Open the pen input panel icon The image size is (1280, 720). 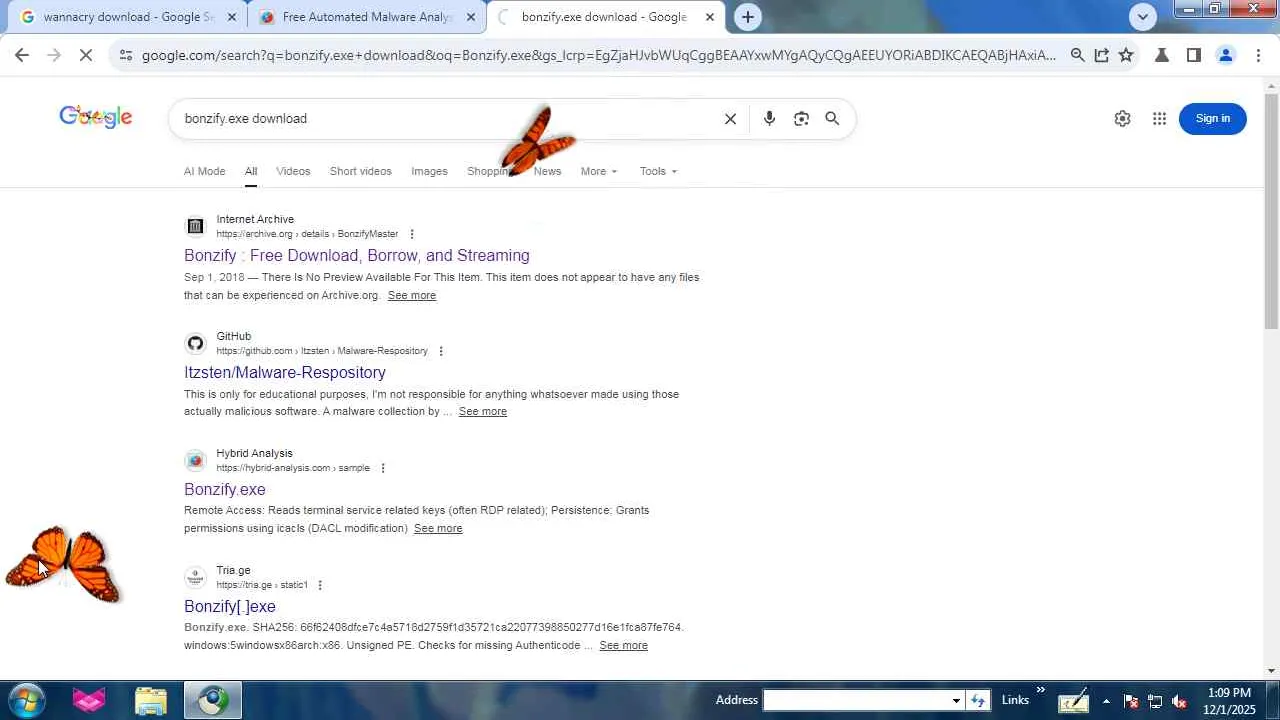pos(1073,700)
